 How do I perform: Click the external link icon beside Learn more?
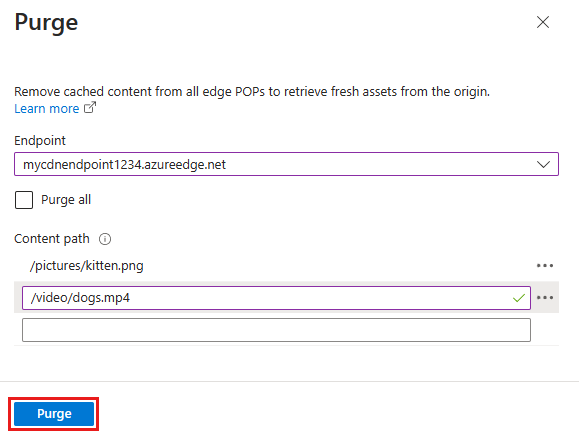pyautogui.click(x=90, y=107)
